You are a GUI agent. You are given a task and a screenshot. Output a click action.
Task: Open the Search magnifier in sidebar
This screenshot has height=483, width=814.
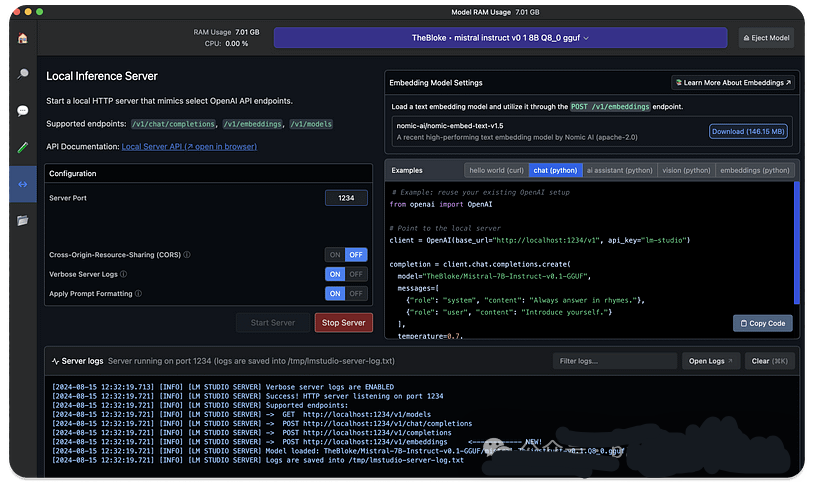[x=23, y=74]
